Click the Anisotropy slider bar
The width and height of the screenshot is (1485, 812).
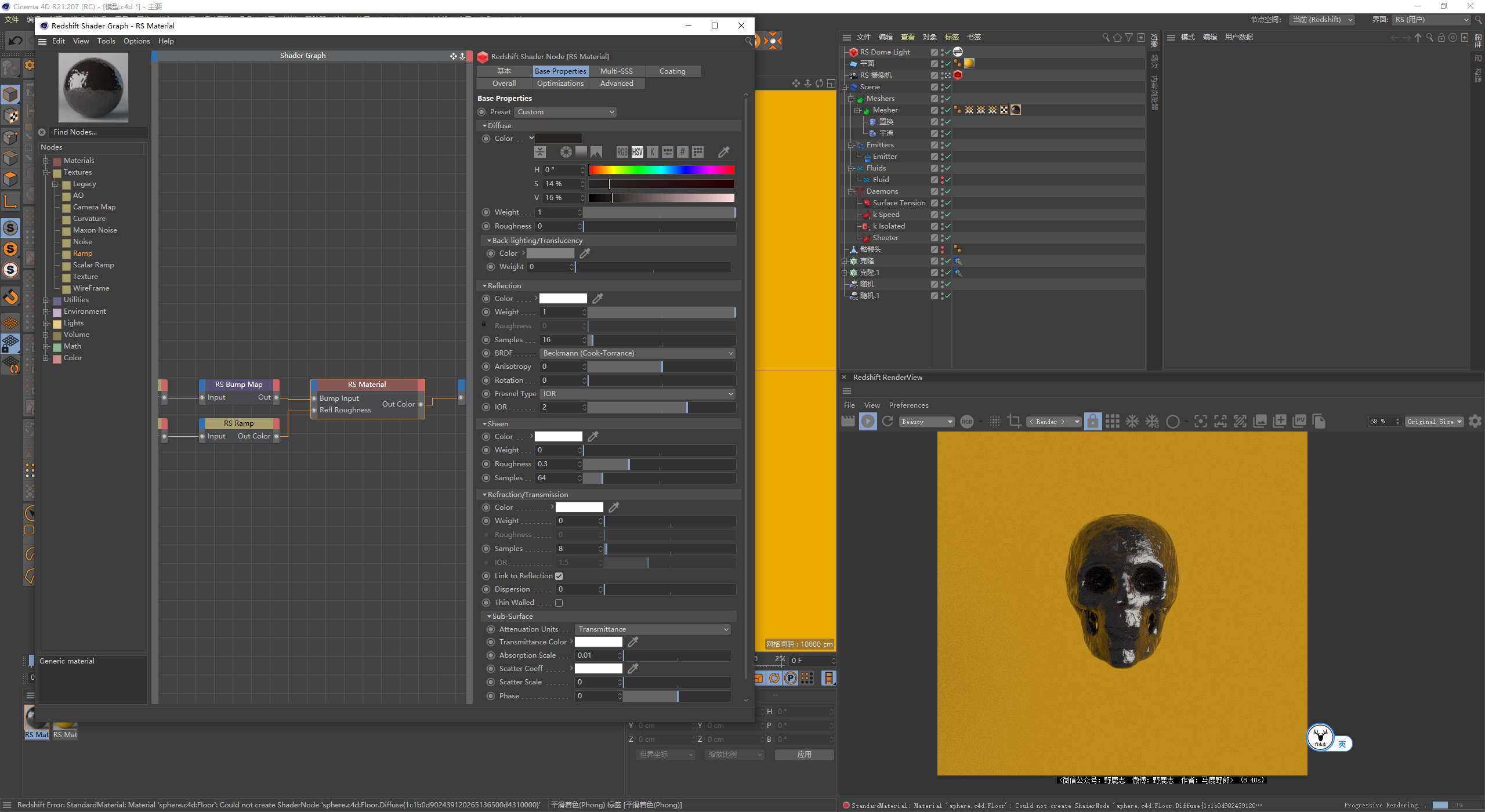(x=662, y=367)
